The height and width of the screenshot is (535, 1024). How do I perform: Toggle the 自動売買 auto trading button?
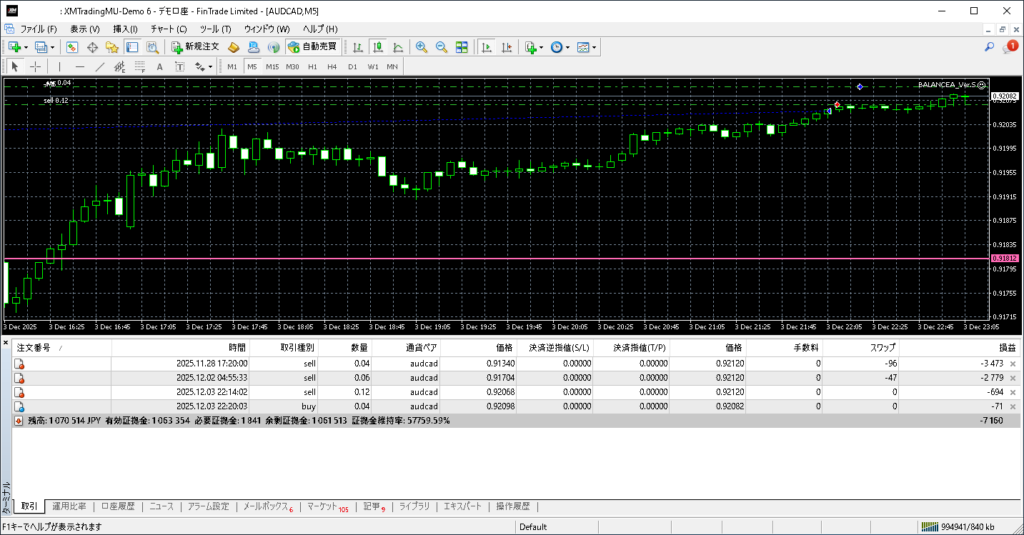click(x=312, y=47)
